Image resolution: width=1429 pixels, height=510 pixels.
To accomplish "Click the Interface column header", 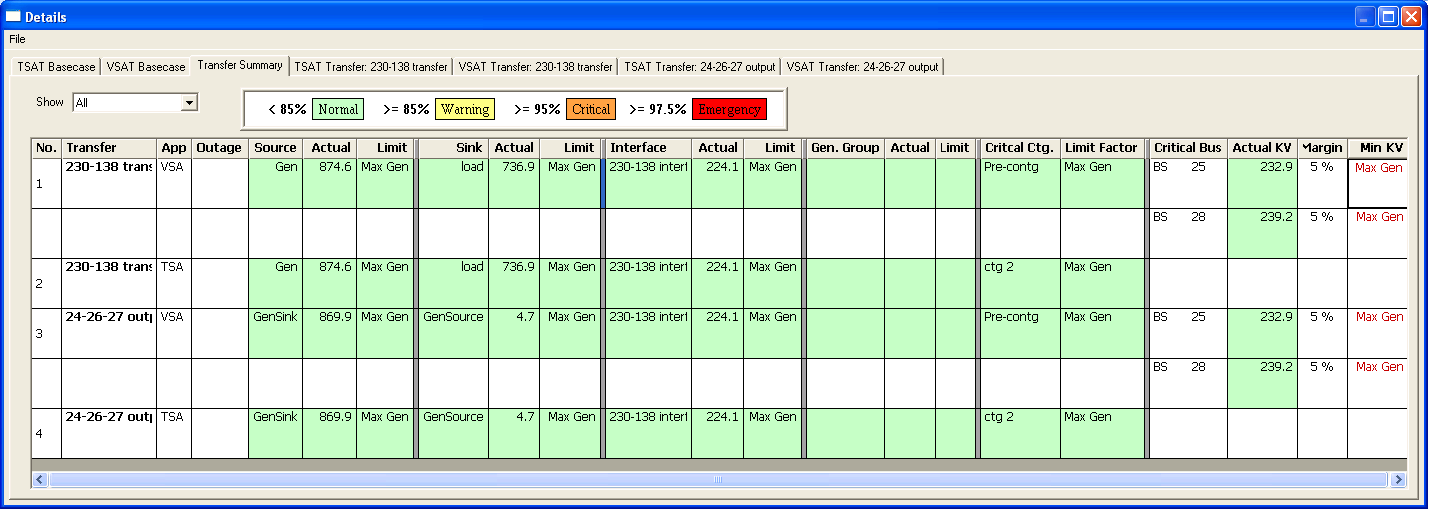I will 648,148.
